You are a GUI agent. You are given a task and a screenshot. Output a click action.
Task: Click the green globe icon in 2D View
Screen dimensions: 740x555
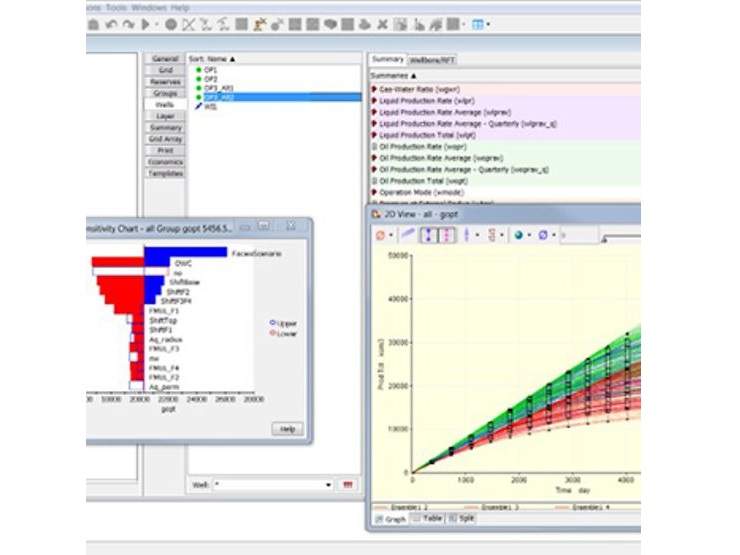(x=518, y=236)
